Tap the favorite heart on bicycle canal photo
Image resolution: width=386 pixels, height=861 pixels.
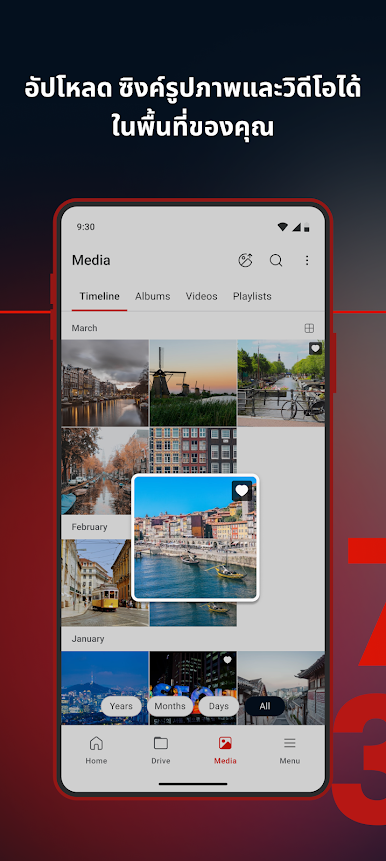point(315,349)
